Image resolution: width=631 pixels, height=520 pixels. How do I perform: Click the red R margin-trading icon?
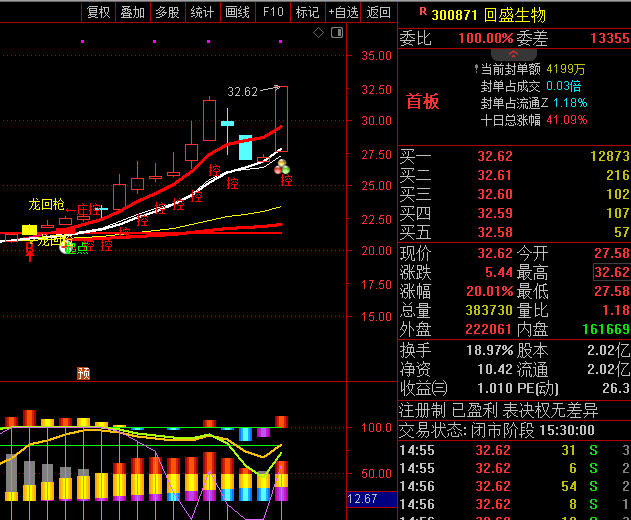(423, 12)
